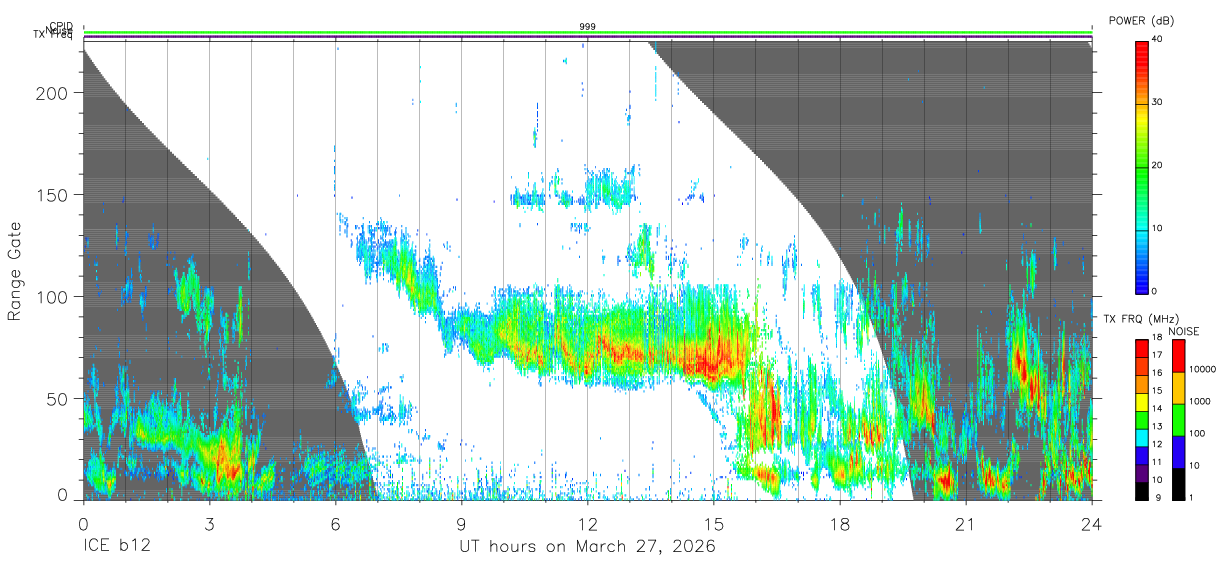1228x567 pixels.
Task: Click the '24' hour tick label
Action: (x=1092, y=523)
